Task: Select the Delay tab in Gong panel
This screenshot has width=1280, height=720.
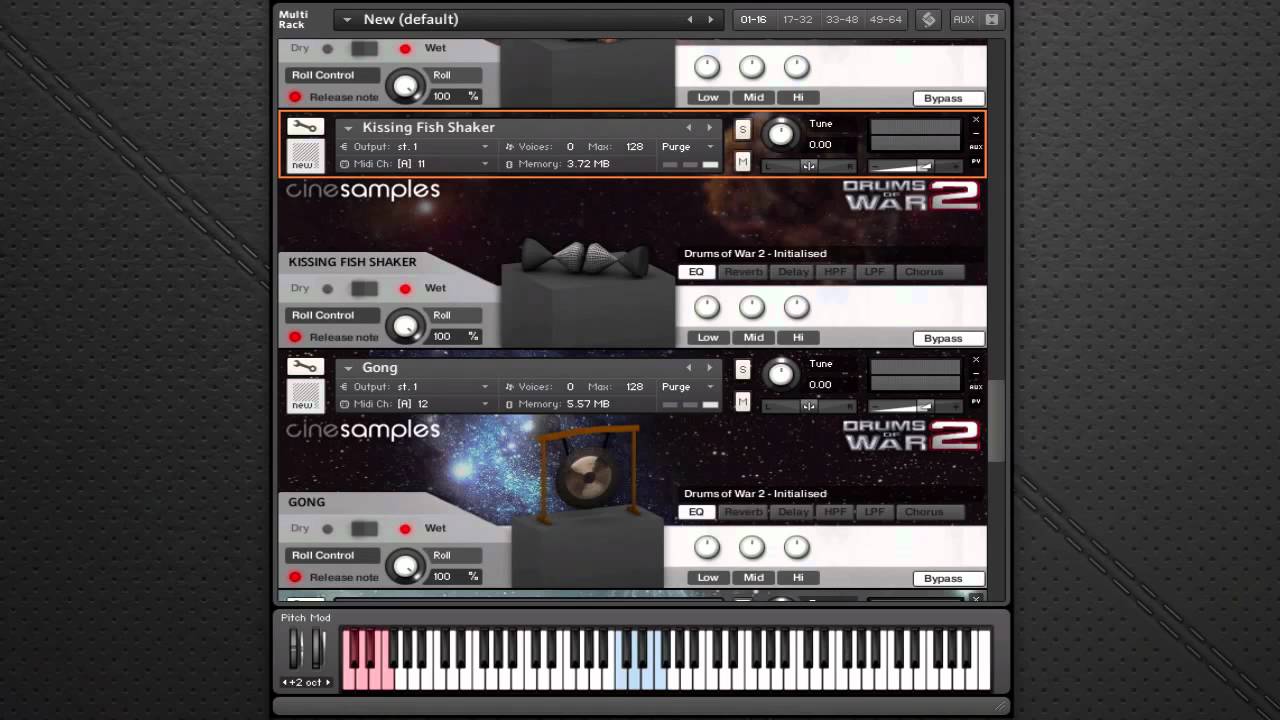Action: tap(793, 512)
